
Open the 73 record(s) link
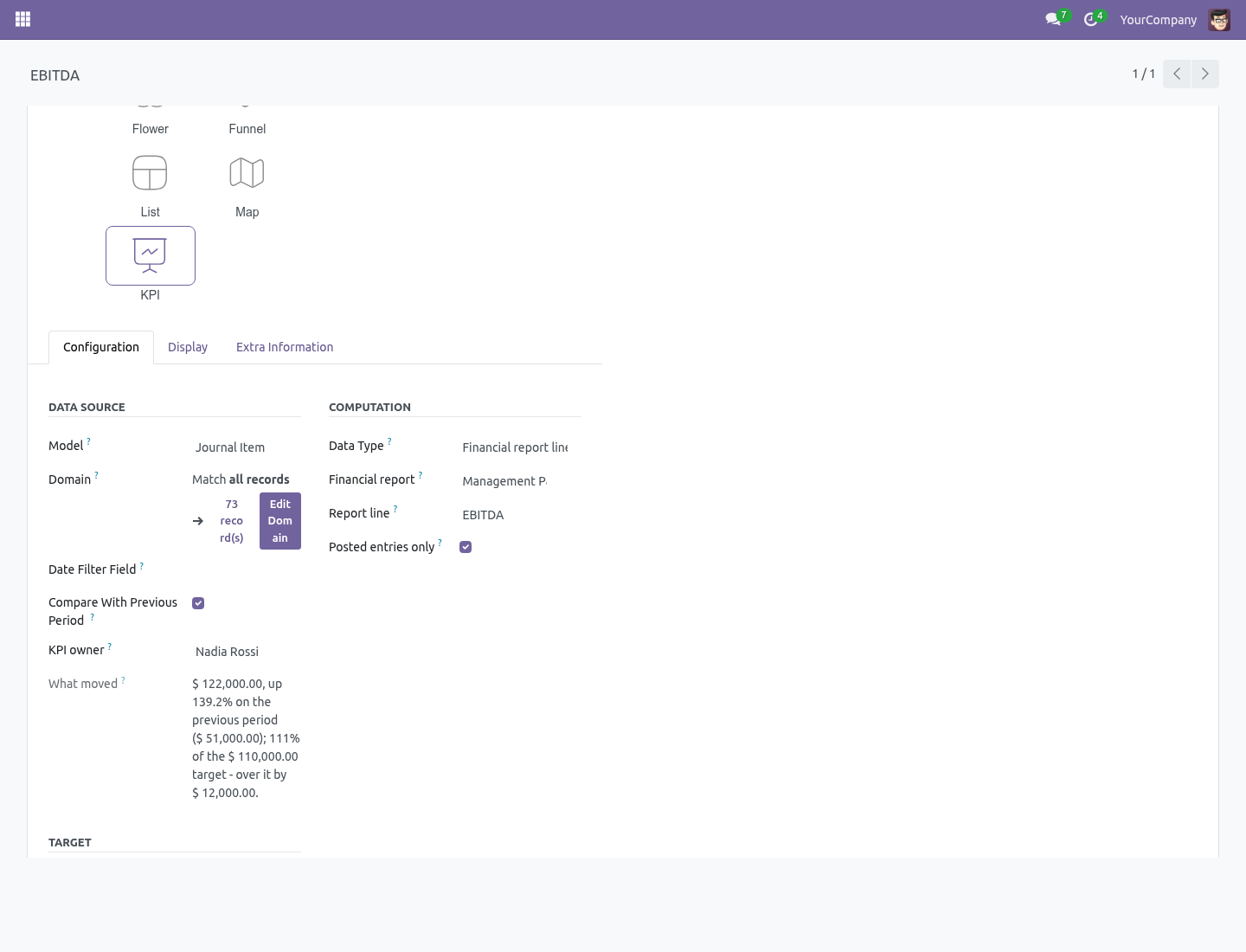coord(231,521)
